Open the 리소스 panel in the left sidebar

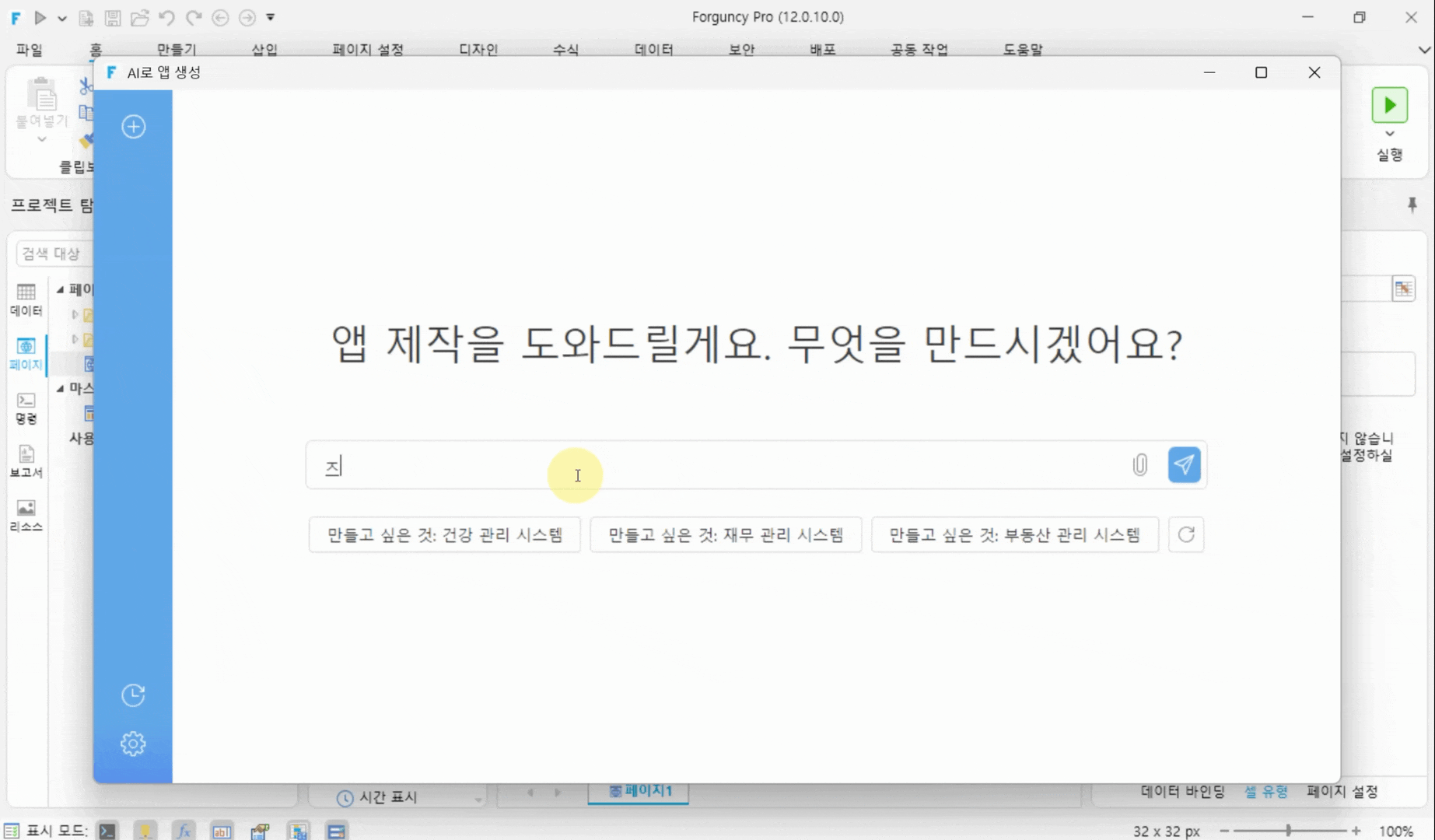(26, 516)
